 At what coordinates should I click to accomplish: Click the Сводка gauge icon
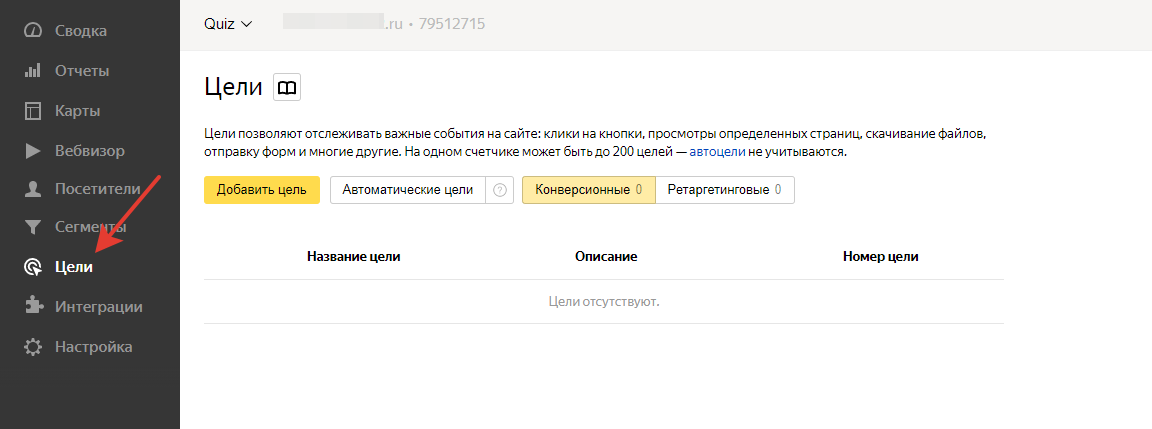33,31
